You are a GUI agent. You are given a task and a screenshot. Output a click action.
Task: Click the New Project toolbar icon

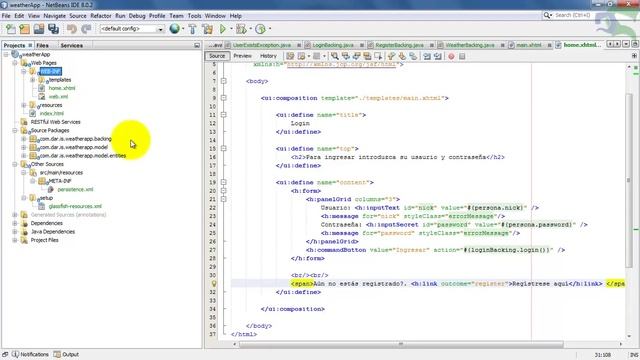pyautogui.click(x=24, y=29)
